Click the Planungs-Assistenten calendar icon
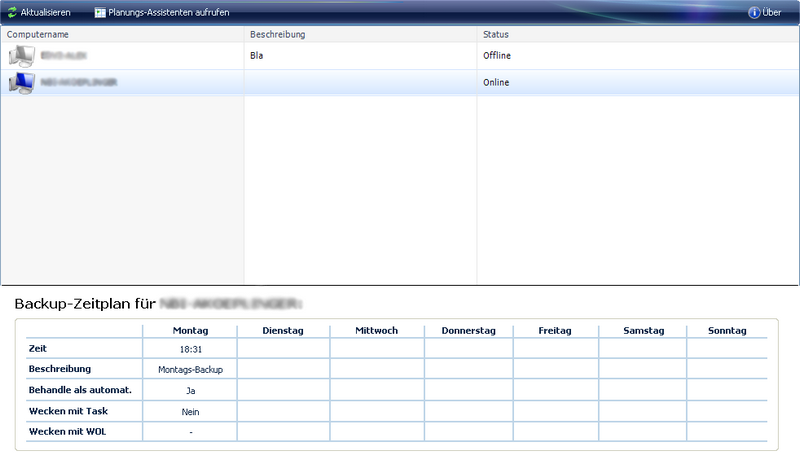The width and height of the screenshot is (800, 460). coord(100,12)
